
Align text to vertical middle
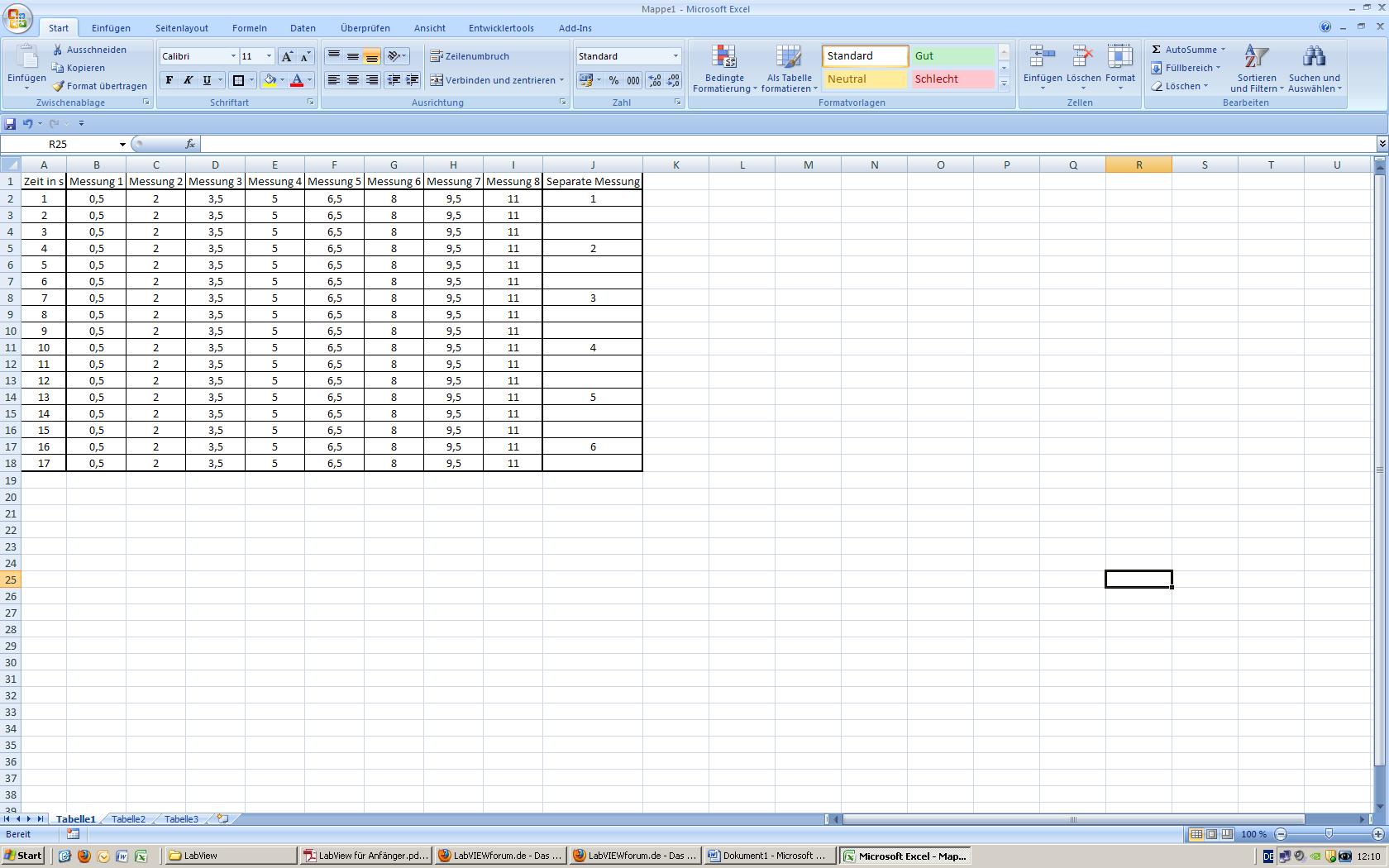353,56
